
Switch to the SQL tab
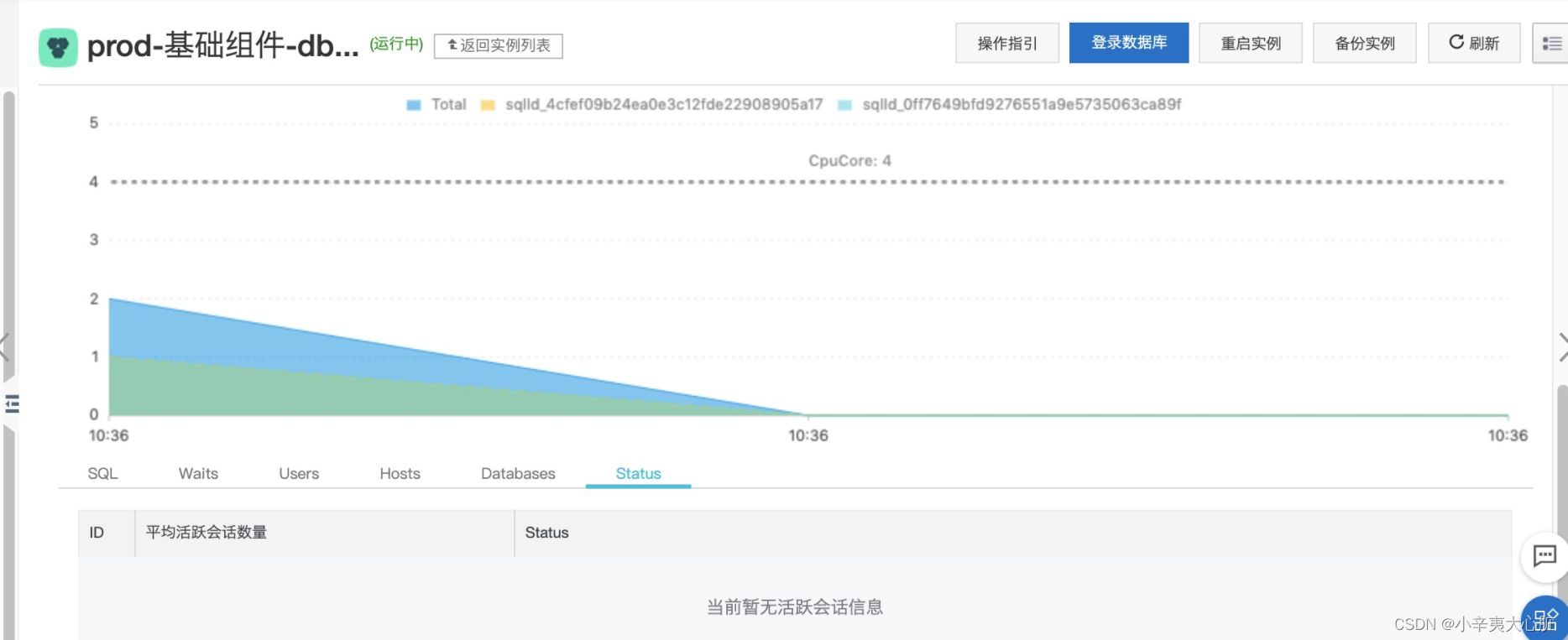[x=102, y=473]
